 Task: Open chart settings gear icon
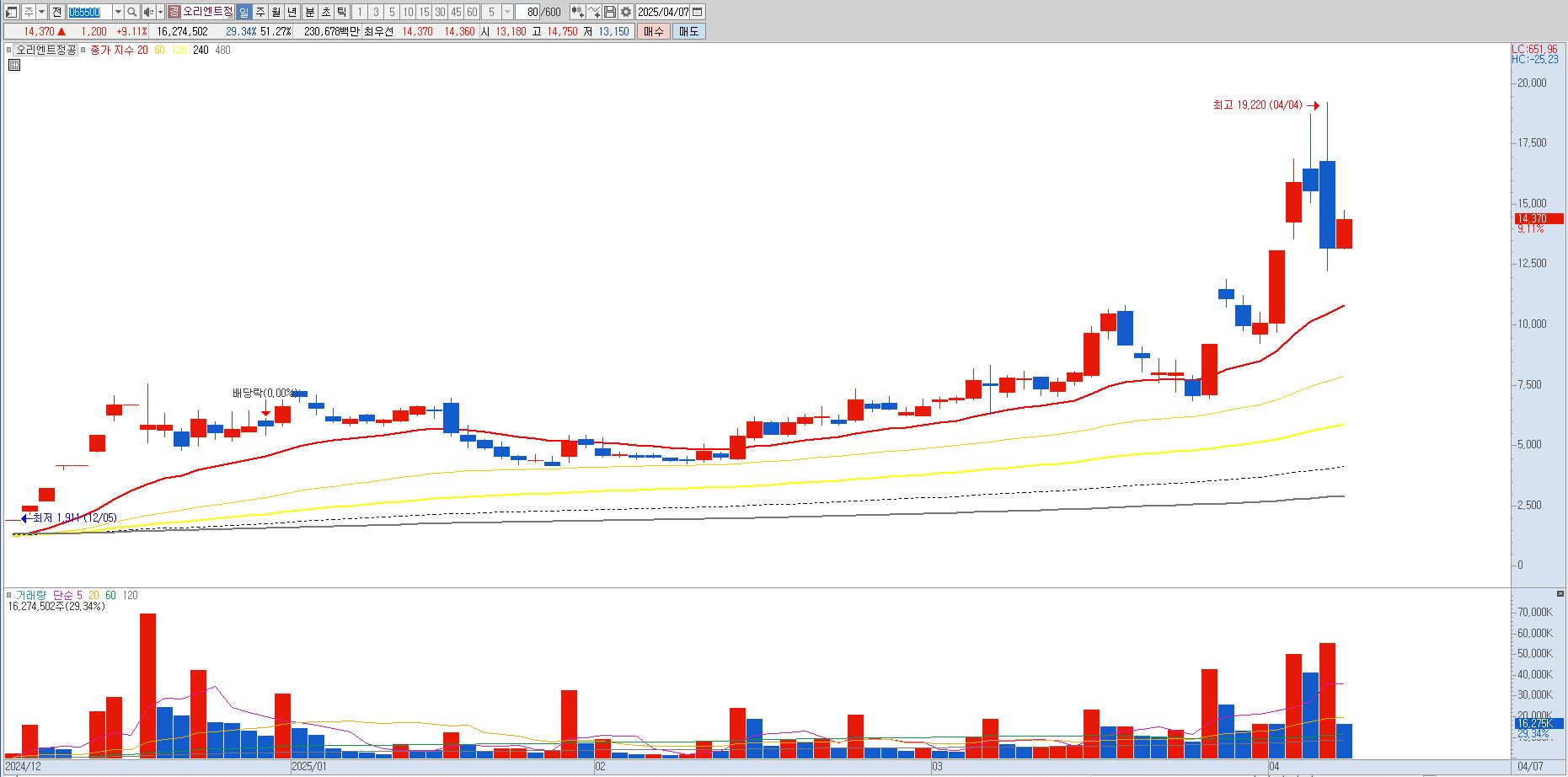[x=626, y=12]
